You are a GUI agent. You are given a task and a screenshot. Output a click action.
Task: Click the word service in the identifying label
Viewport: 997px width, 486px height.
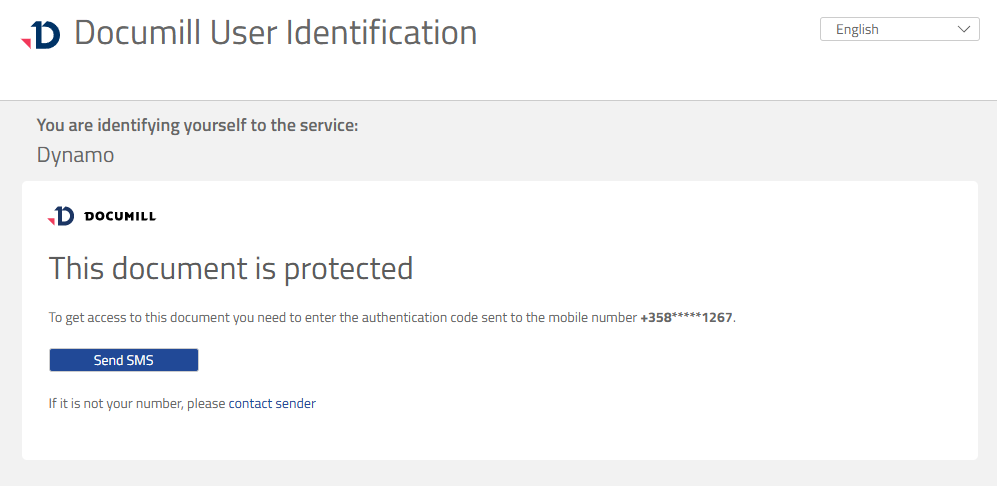point(325,125)
